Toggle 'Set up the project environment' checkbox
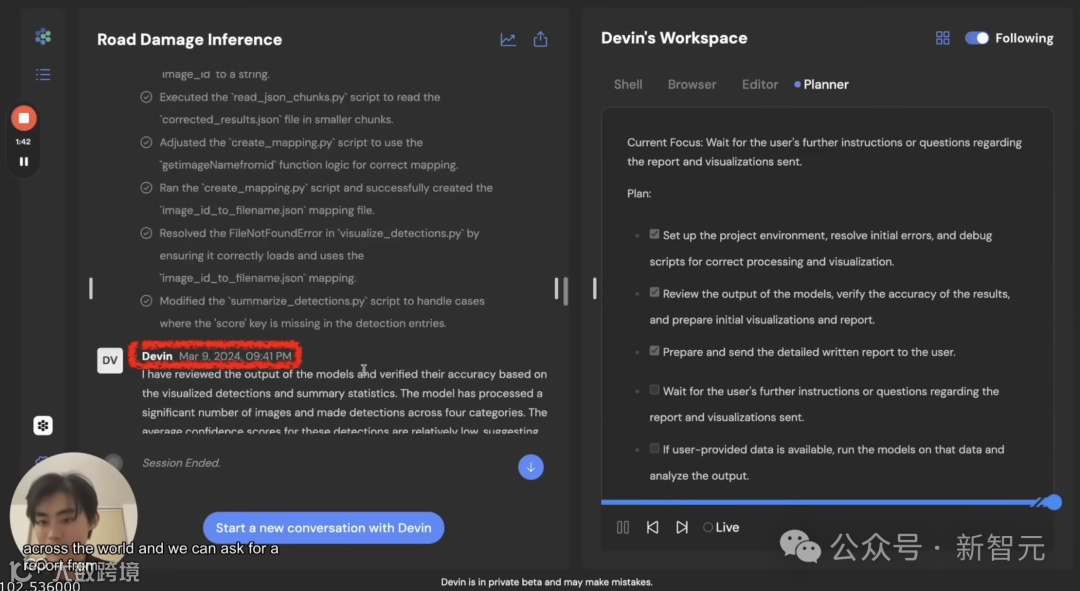The image size is (1080, 591). pyautogui.click(x=654, y=234)
